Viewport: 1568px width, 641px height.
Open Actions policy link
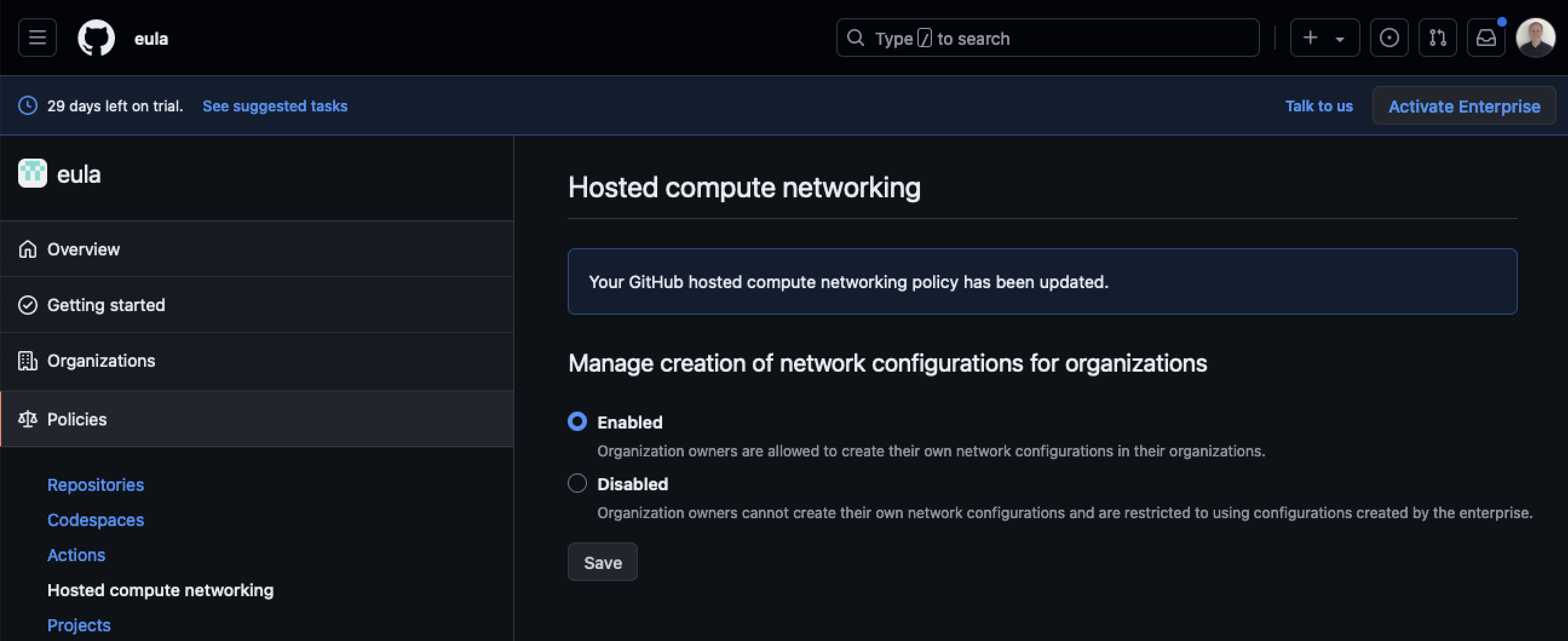click(x=76, y=555)
